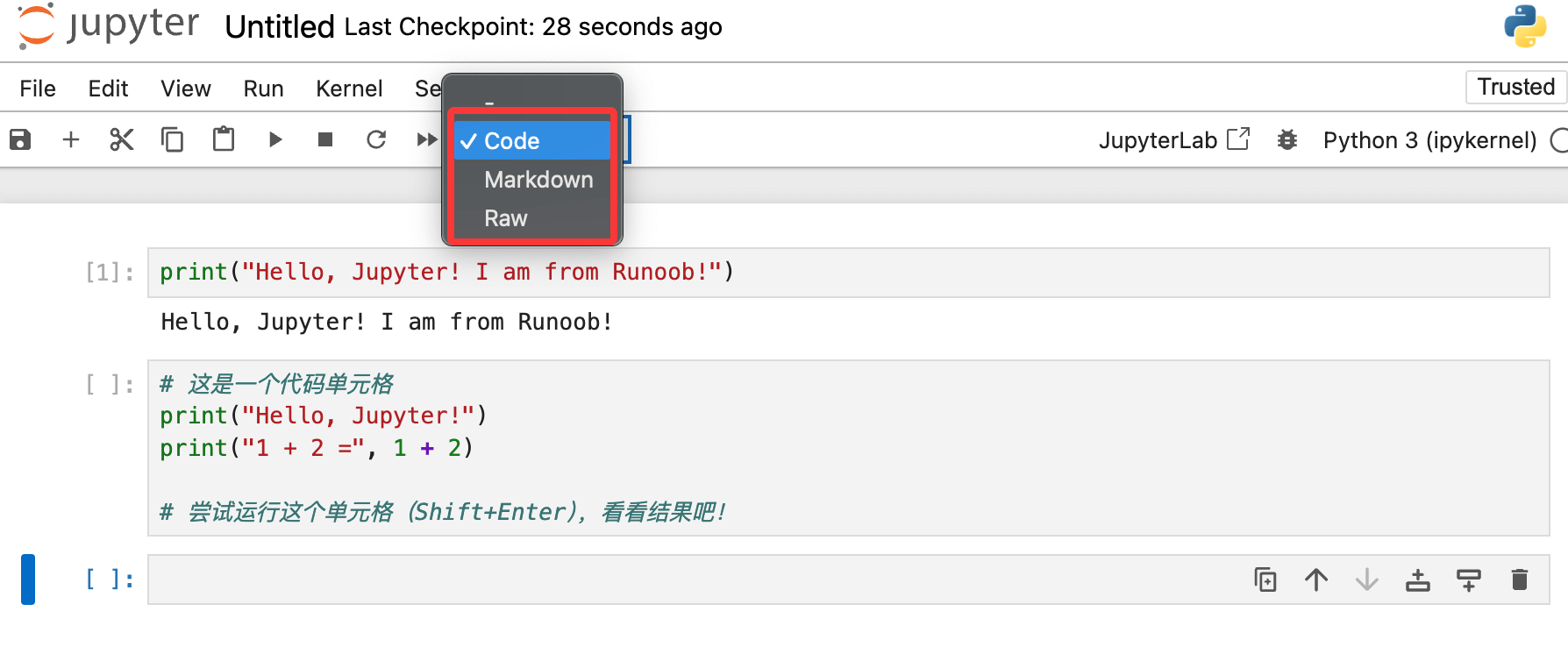
Task: Paste cell using the clipboard icon
Action: [224, 139]
